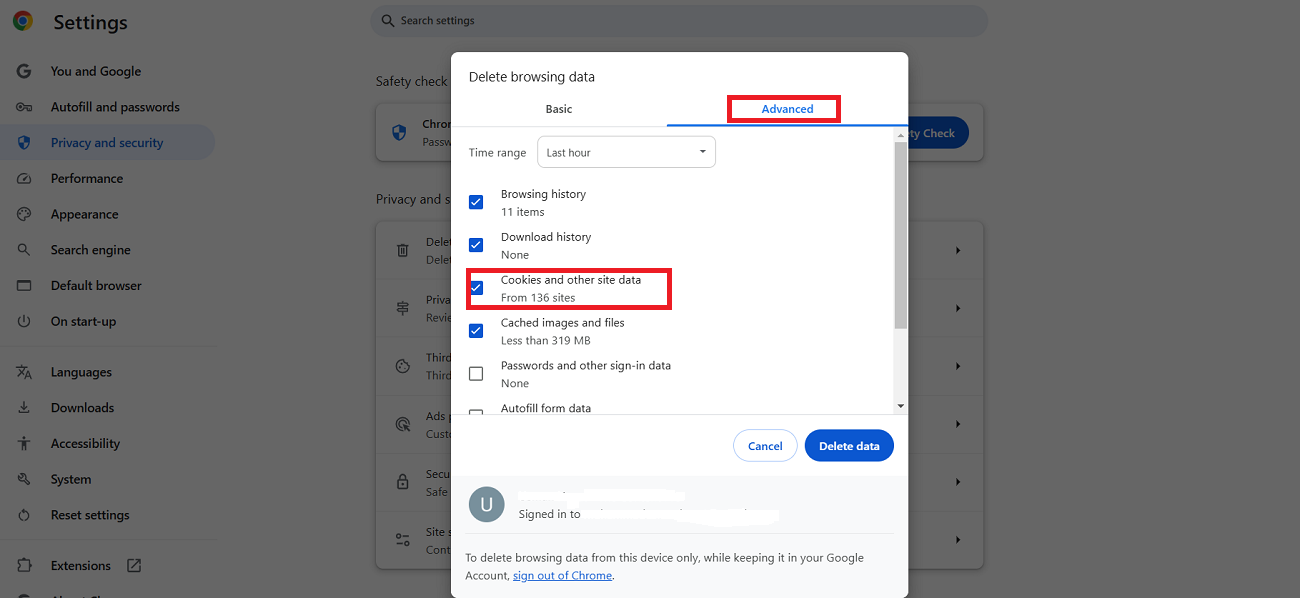The height and width of the screenshot is (598, 1300).
Task: Open Languages via translate icon
Action: 24,371
